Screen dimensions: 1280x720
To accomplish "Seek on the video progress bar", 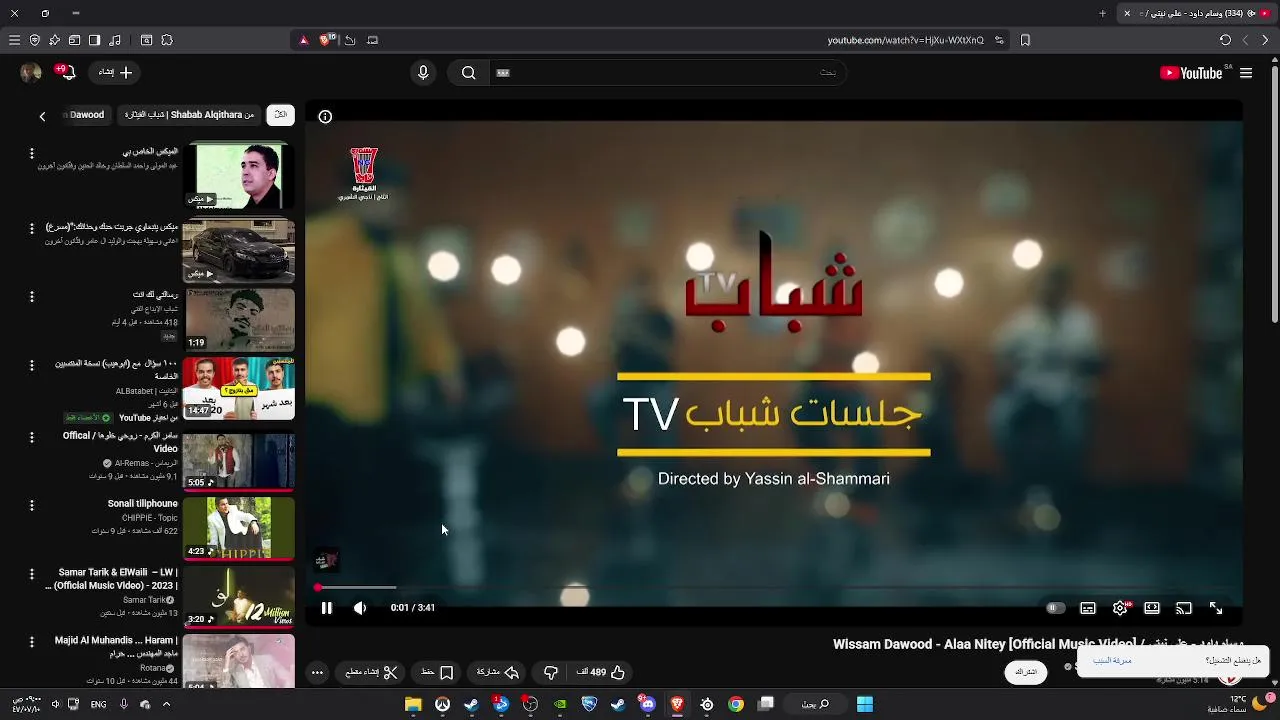I will [774, 588].
